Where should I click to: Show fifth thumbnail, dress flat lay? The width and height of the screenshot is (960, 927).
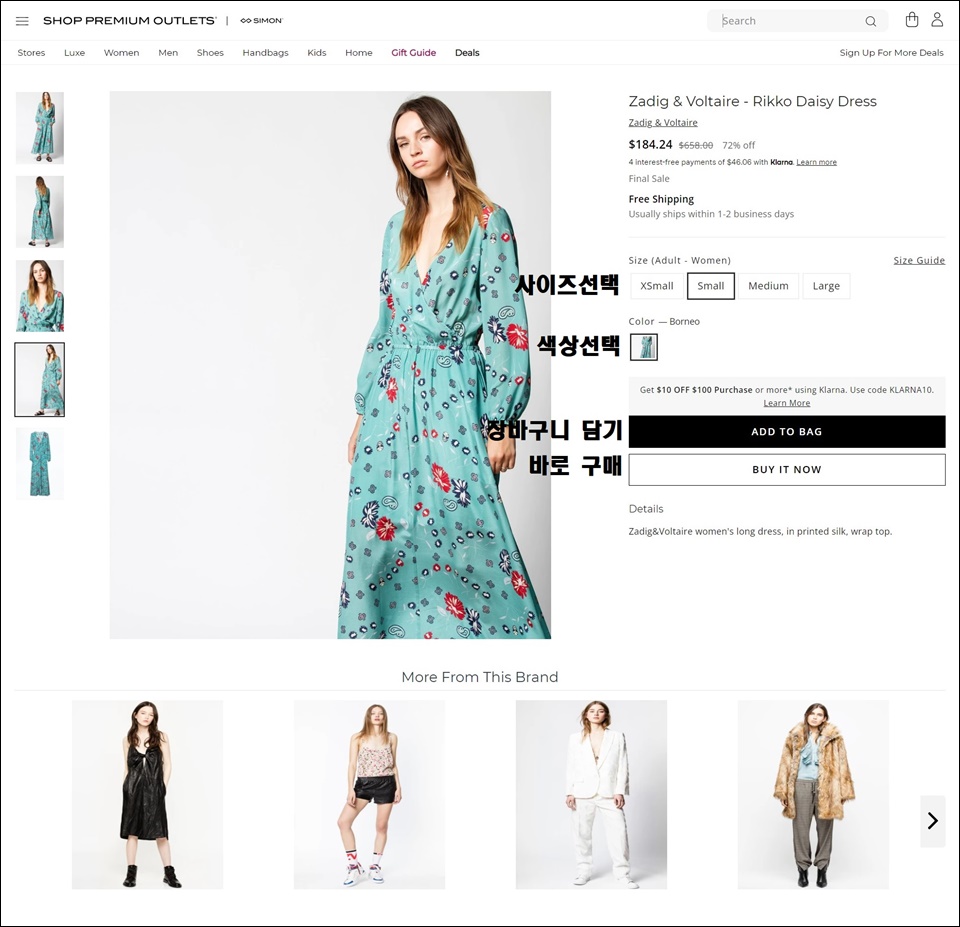coord(40,464)
